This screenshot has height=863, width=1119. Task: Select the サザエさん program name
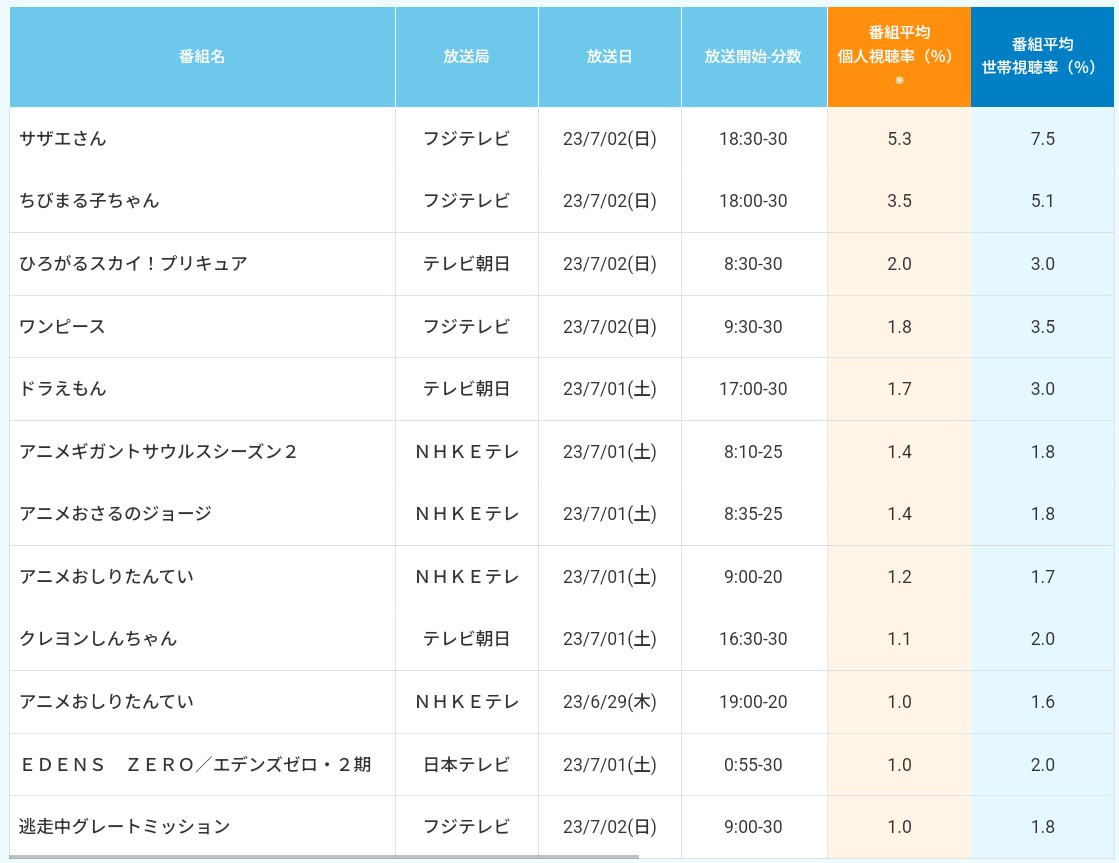click(63, 138)
